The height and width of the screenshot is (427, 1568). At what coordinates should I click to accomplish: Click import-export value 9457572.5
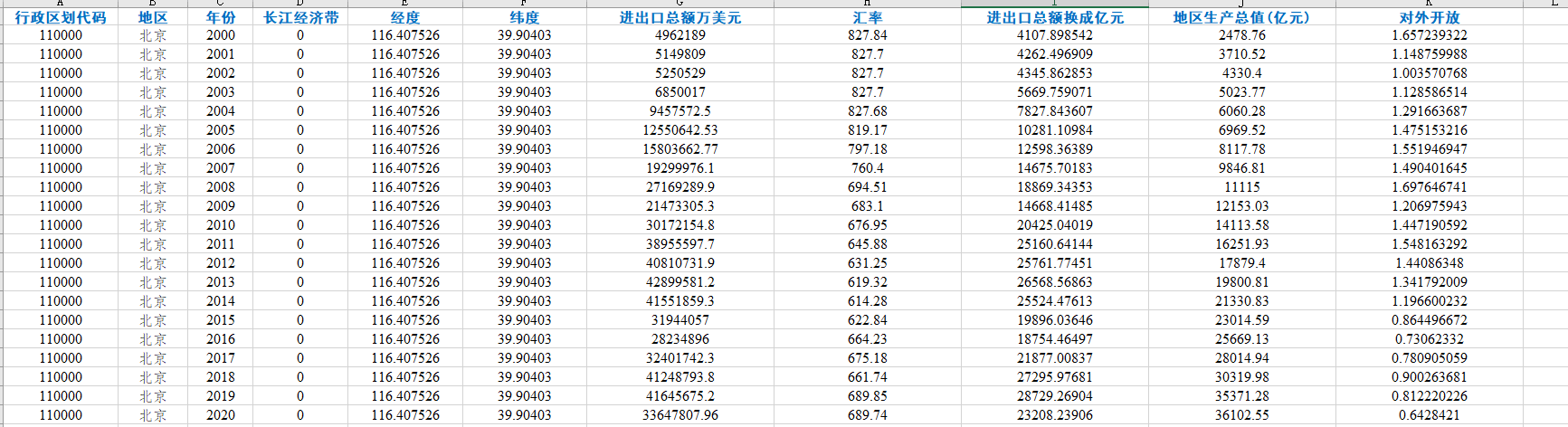tap(680, 111)
